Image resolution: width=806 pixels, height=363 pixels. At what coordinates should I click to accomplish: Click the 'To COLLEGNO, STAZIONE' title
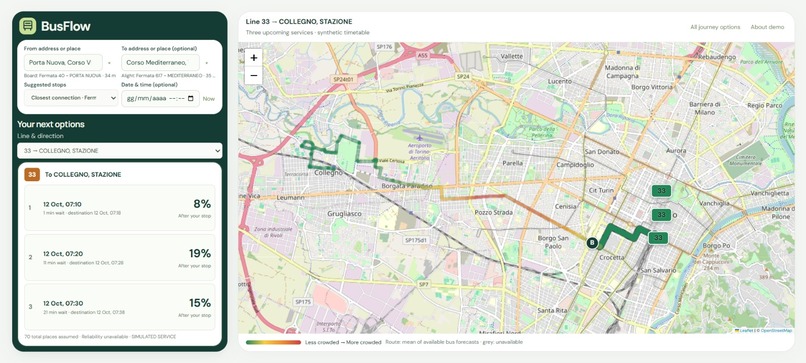[83, 175]
